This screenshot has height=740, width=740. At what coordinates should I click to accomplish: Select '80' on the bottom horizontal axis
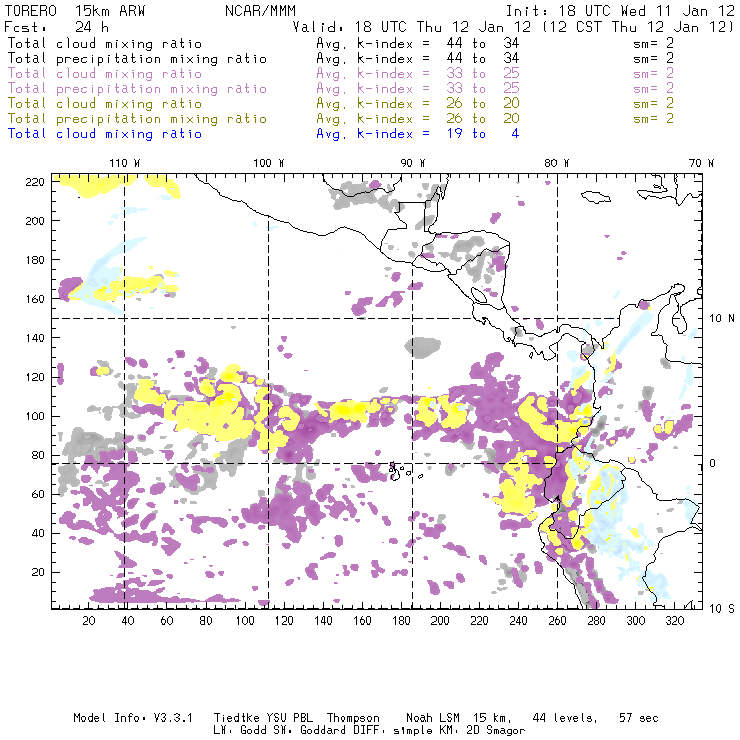pos(206,621)
